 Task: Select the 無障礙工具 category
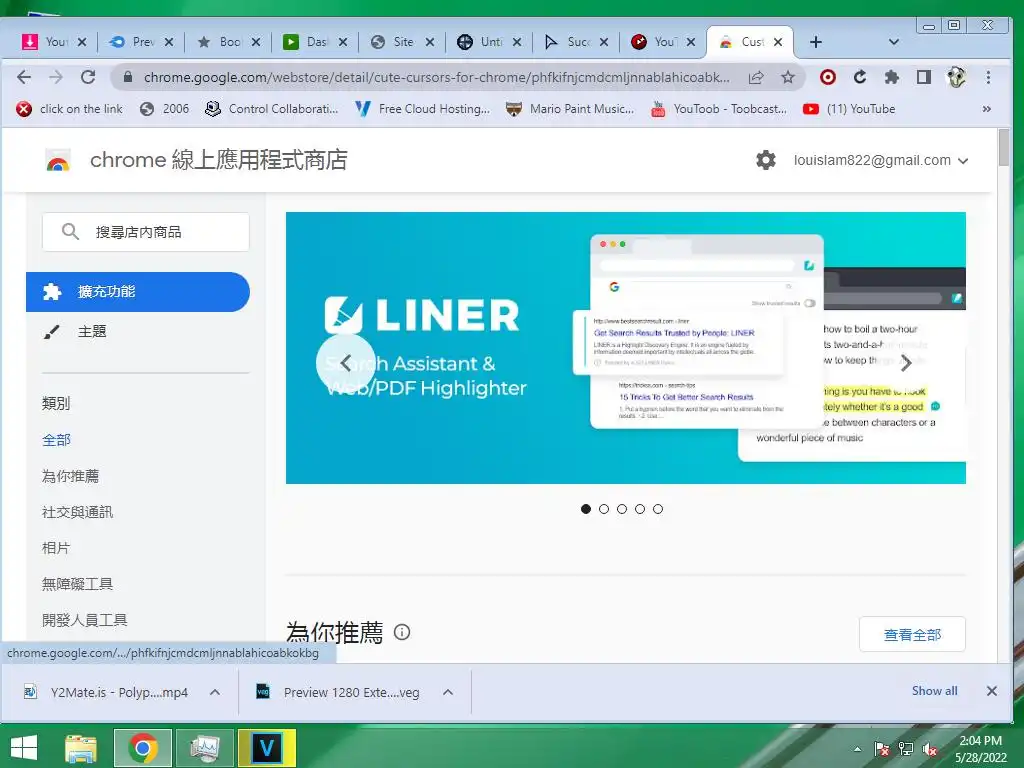click(x=78, y=584)
